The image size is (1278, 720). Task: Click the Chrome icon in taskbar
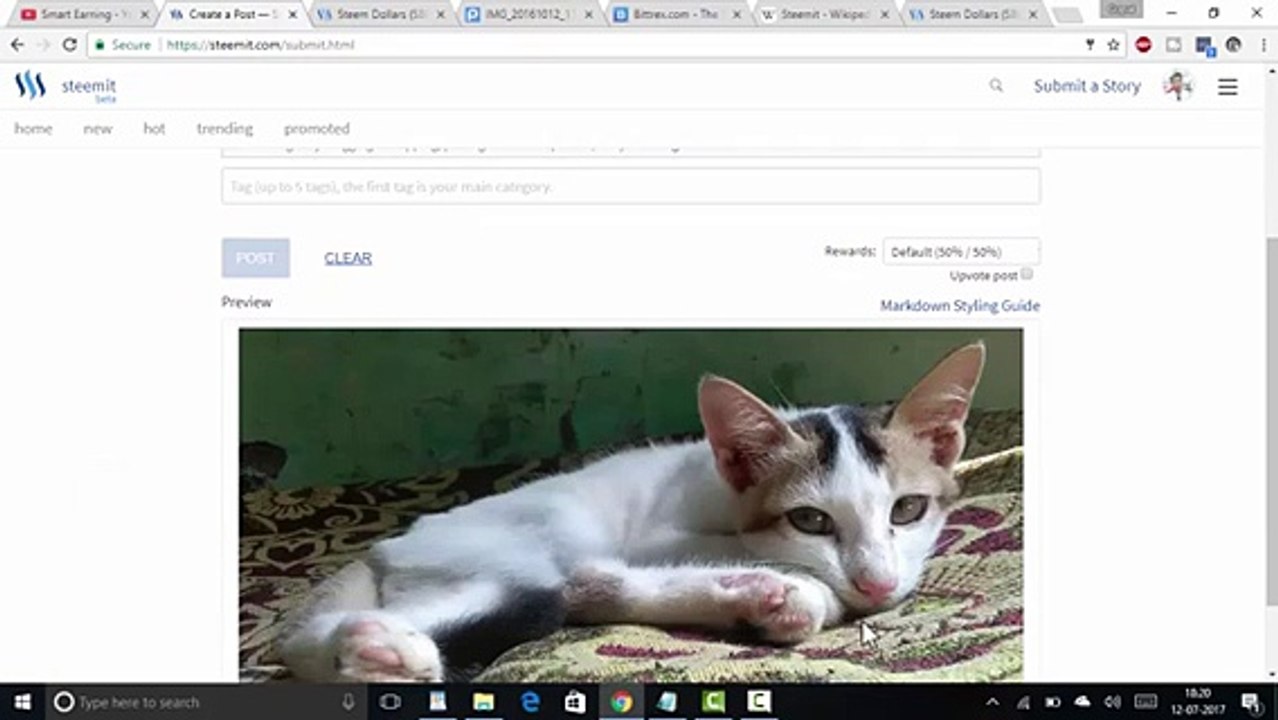(621, 702)
